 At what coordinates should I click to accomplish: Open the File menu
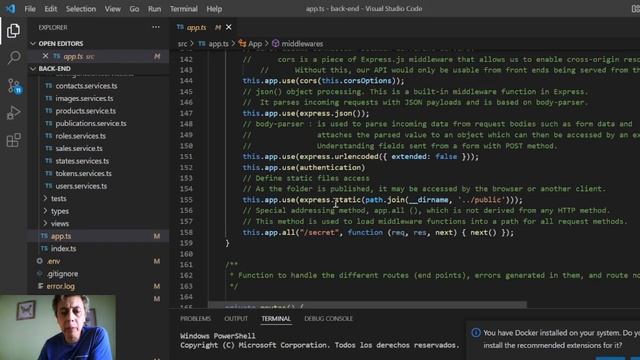tap(30, 9)
